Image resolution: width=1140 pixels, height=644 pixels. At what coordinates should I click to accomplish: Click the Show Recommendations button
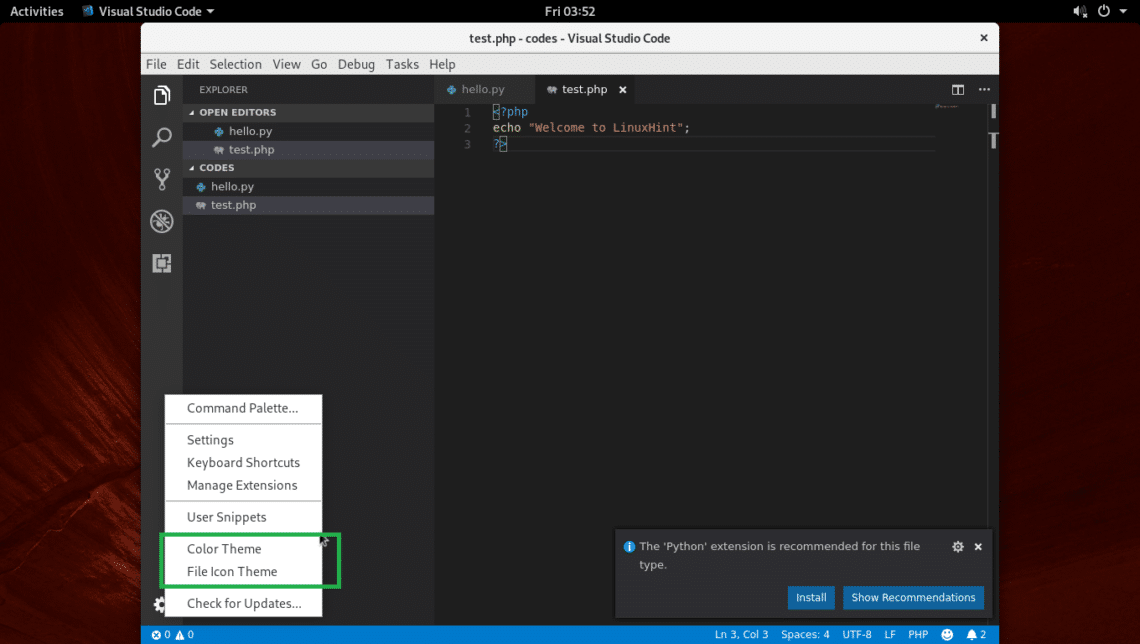pyautogui.click(x=912, y=598)
